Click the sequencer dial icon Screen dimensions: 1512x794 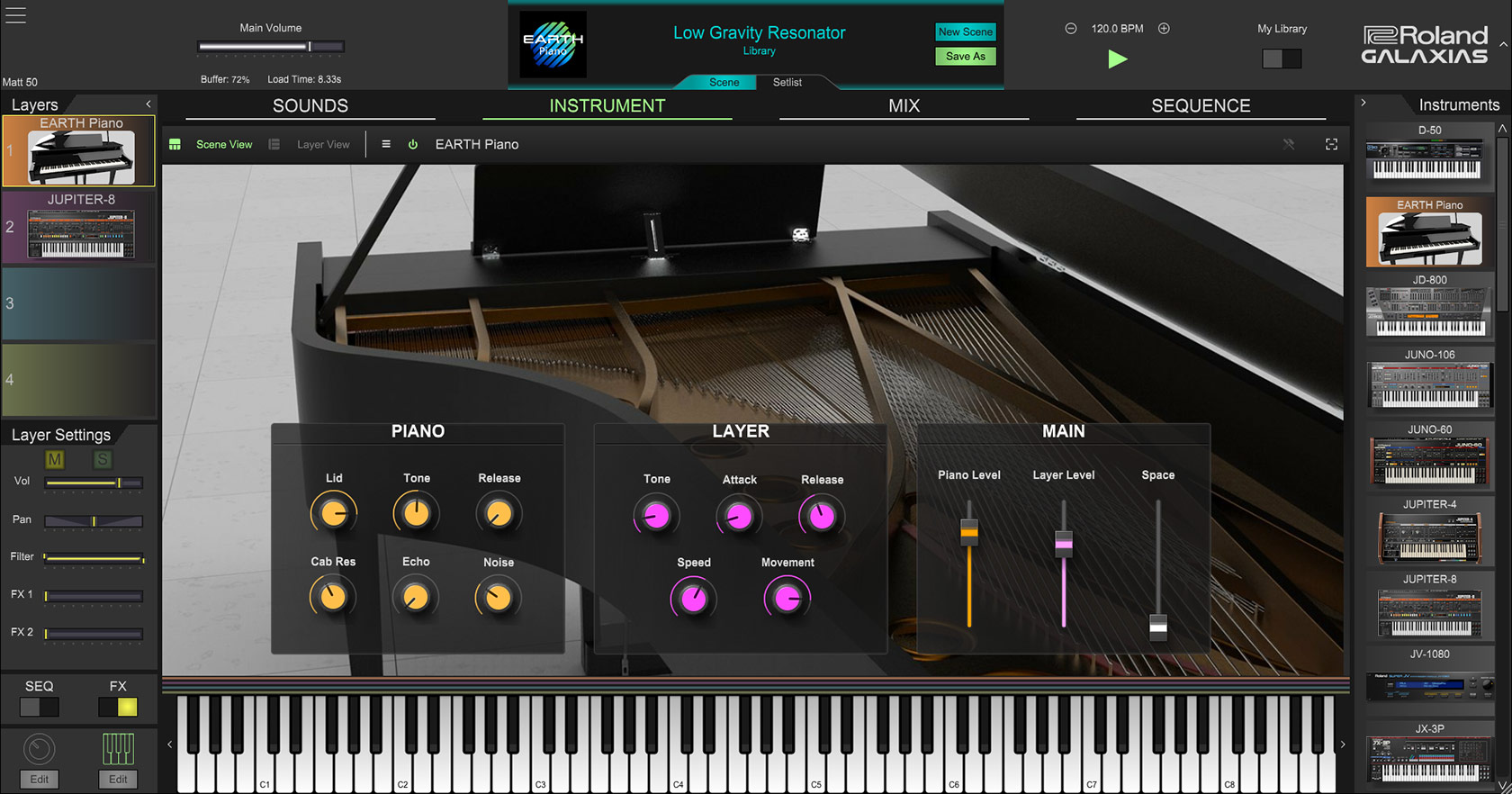(x=39, y=749)
